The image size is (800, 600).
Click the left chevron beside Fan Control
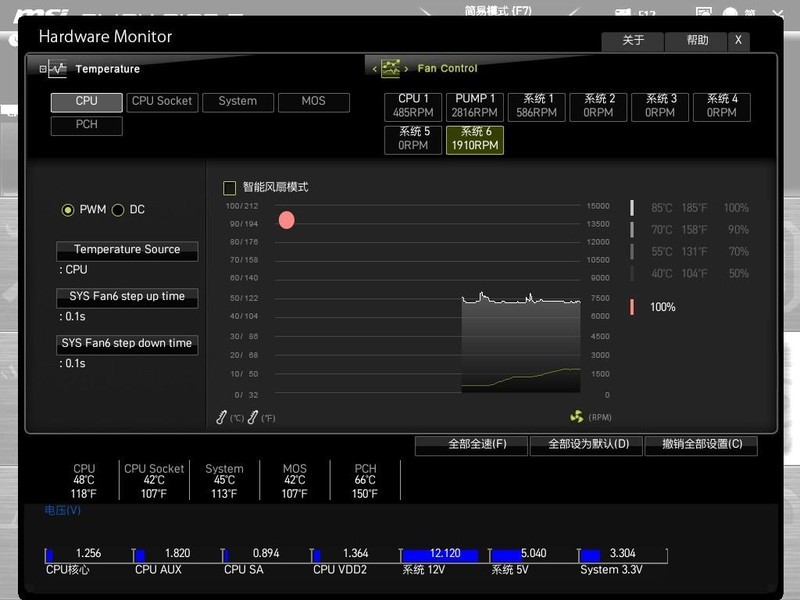click(x=375, y=69)
